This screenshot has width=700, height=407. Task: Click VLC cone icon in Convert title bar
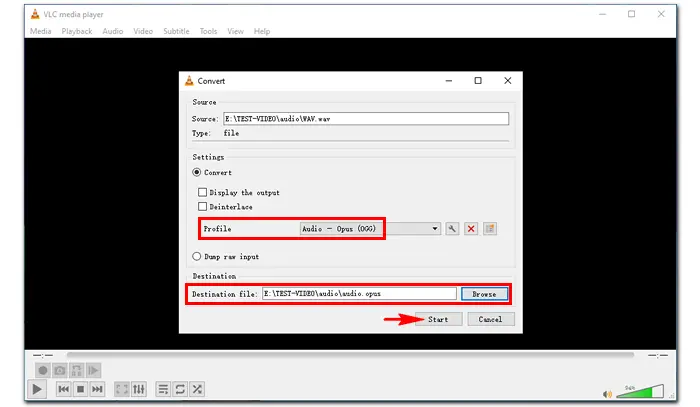click(189, 81)
